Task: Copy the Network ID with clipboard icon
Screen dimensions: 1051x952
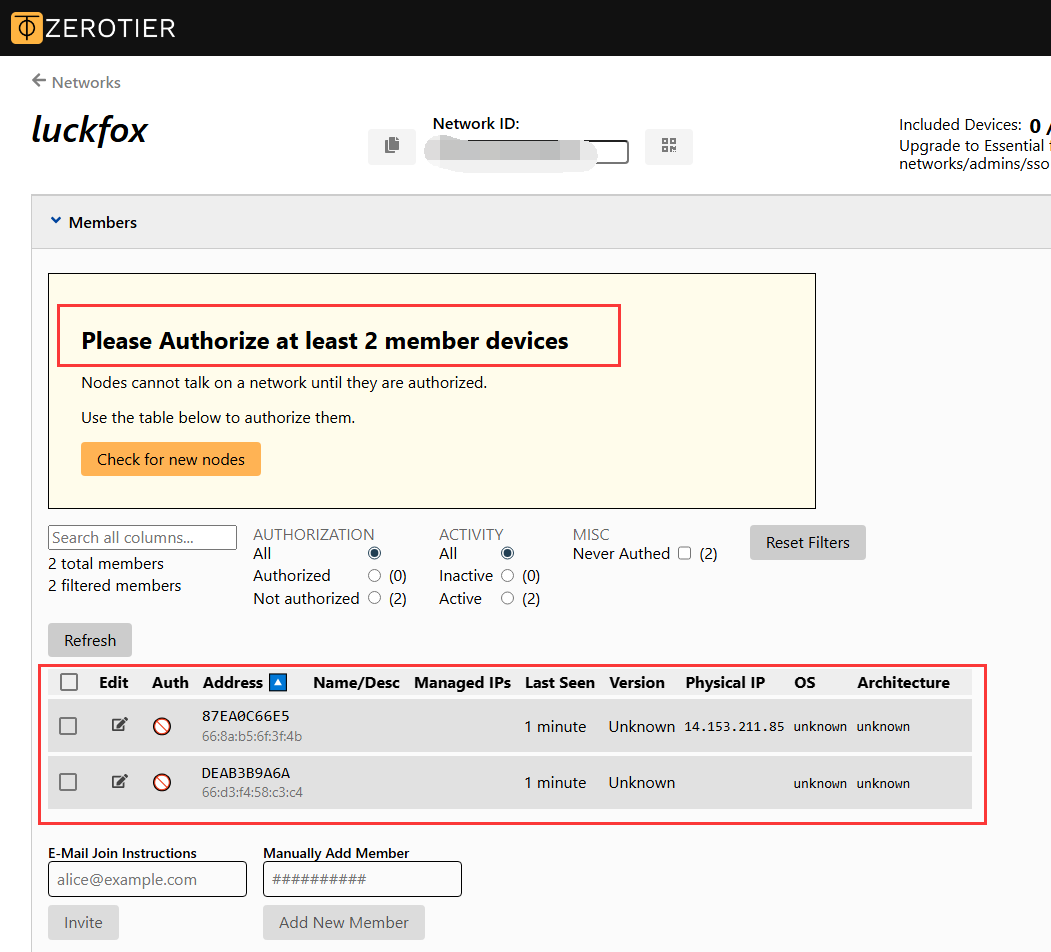Action: [392, 146]
